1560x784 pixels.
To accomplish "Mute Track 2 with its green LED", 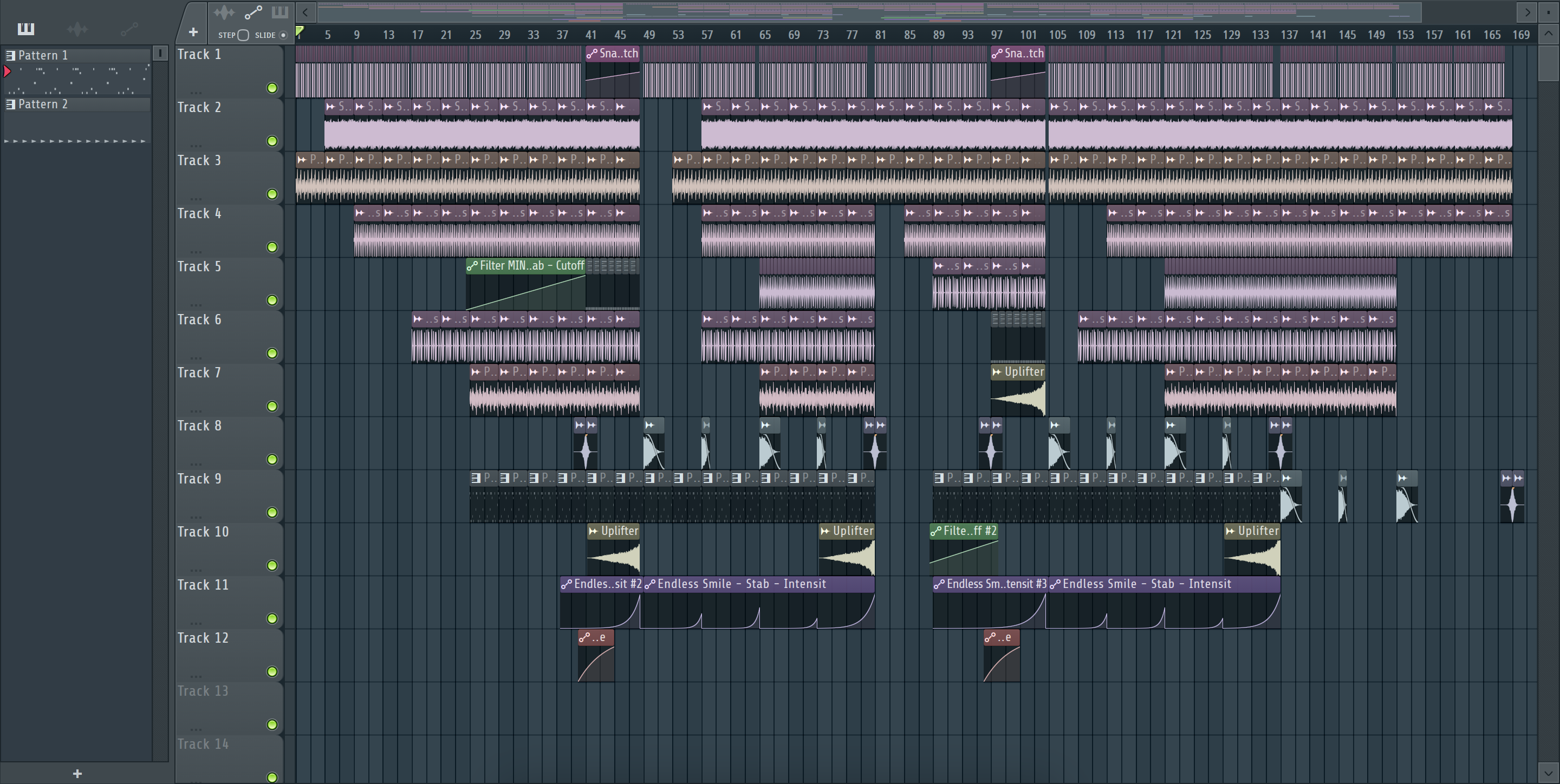I will tap(272, 141).
